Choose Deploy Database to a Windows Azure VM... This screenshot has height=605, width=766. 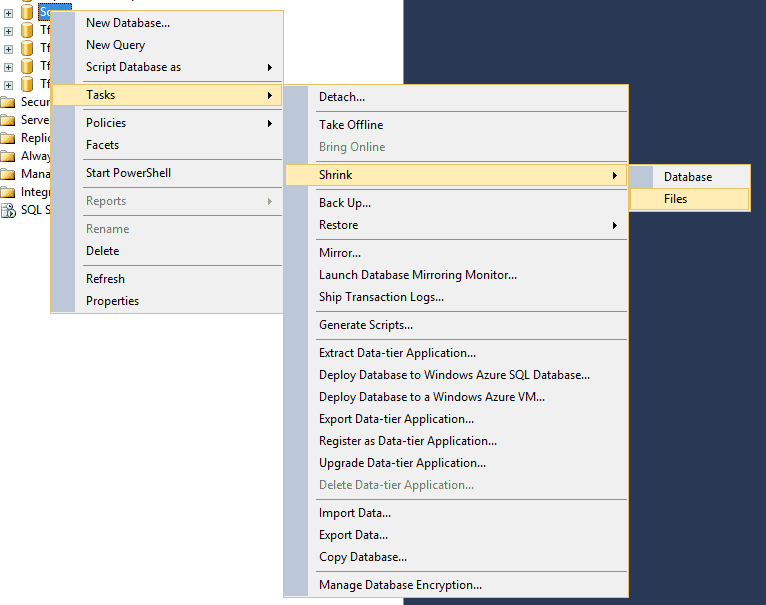(x=456, y=397)
